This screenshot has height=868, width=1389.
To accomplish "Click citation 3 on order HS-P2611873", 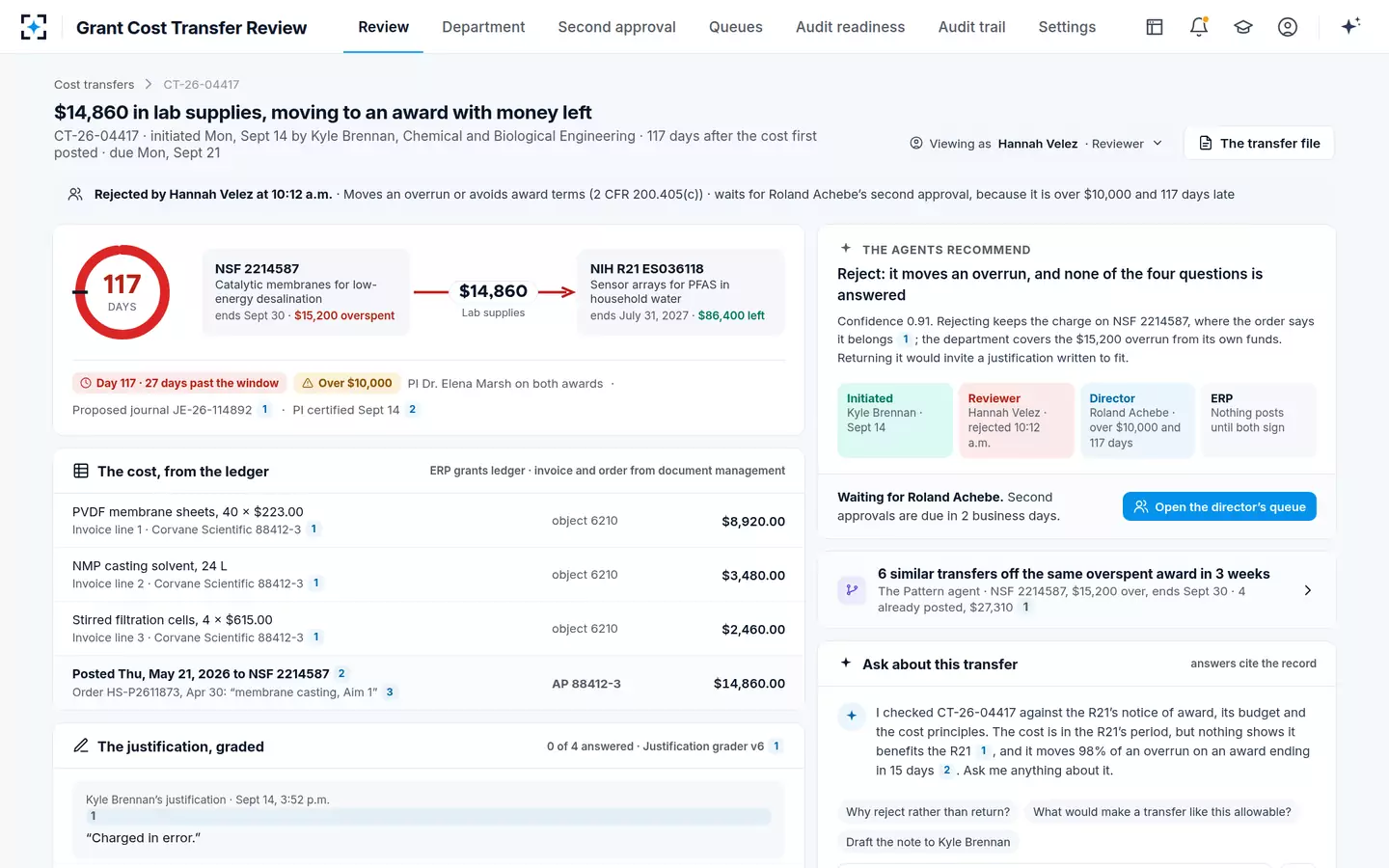I will click(390, 692).
